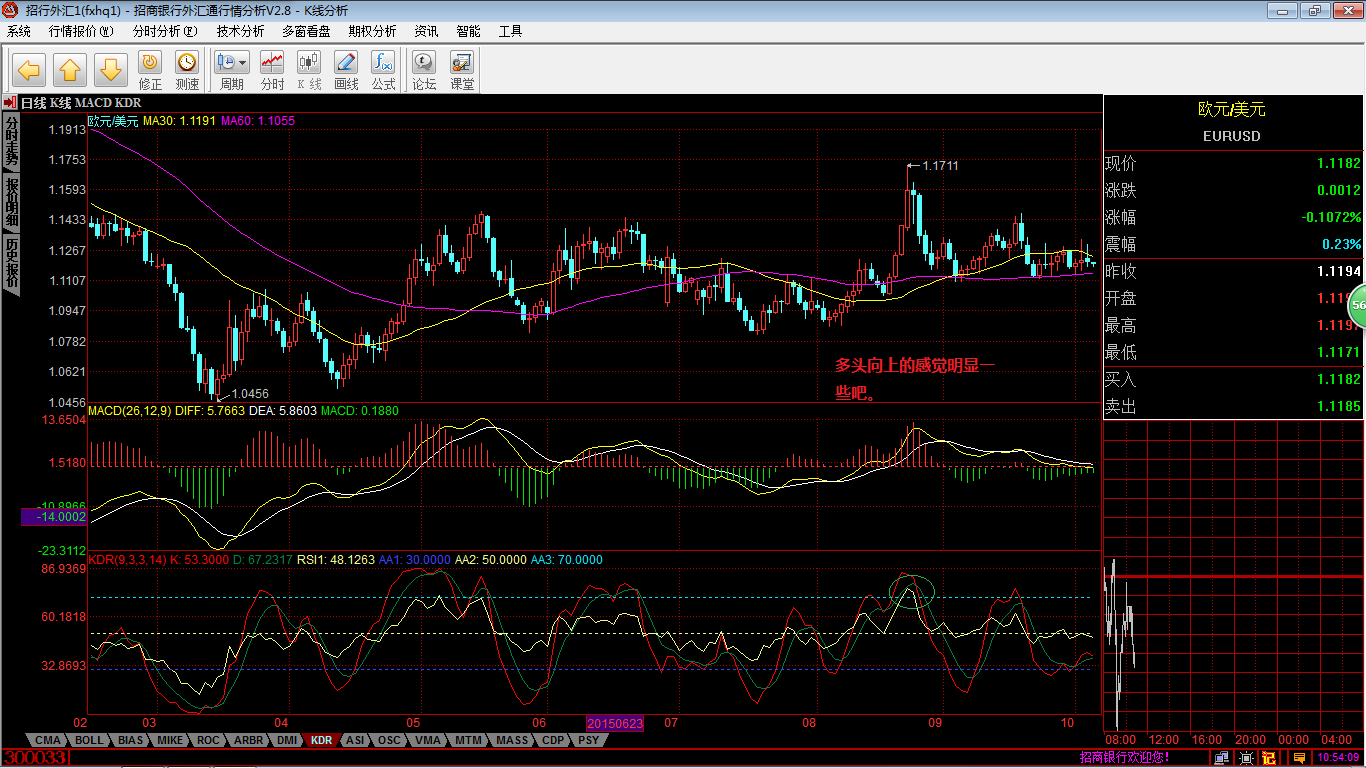Image resolution: width=1366 pixels, height=768 pixels.
Task: Open the 技术分析 menu
Action: coord(240,31)
